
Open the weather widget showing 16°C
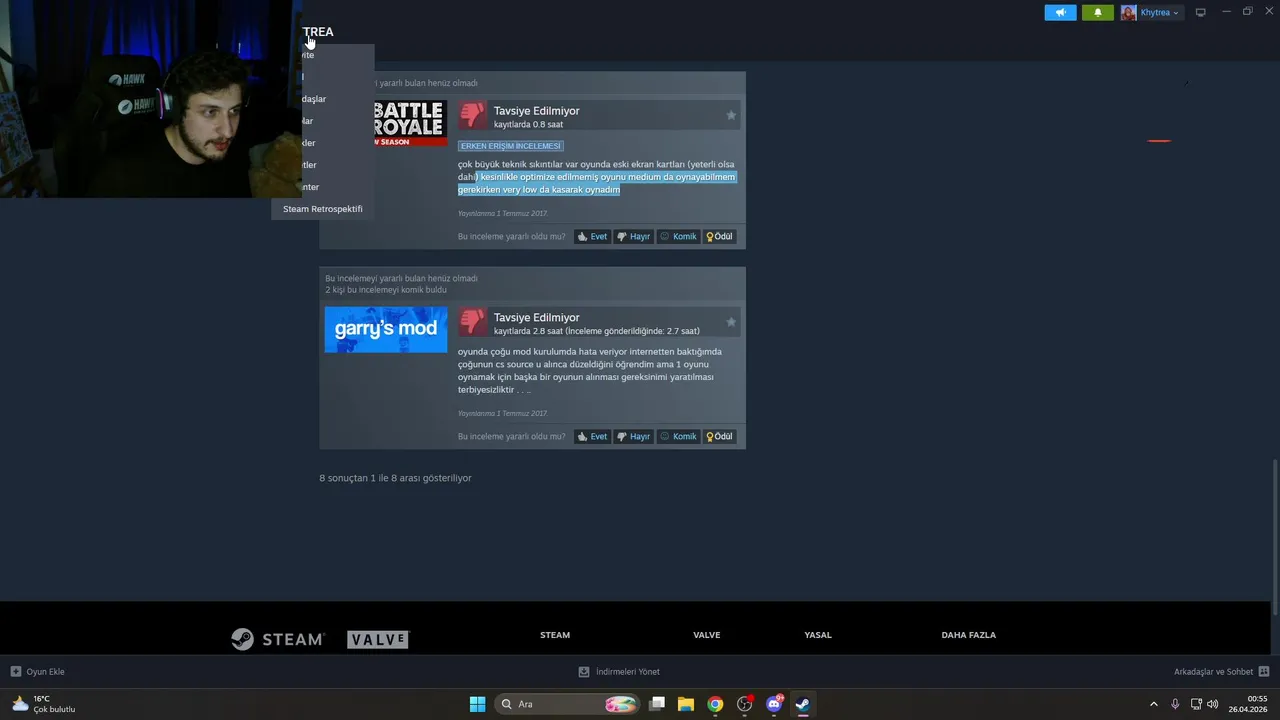pos(43,704)
